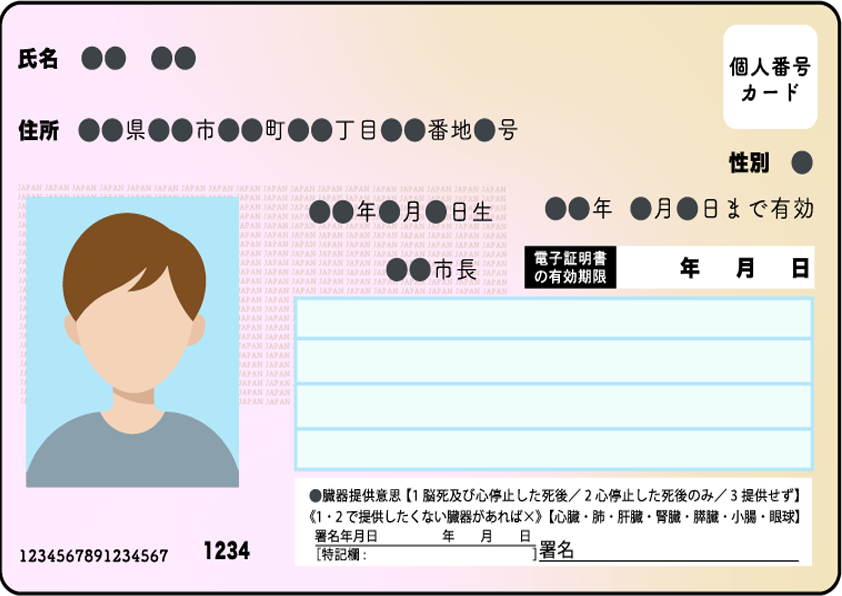Click the 住所 address label

(39, 130)
